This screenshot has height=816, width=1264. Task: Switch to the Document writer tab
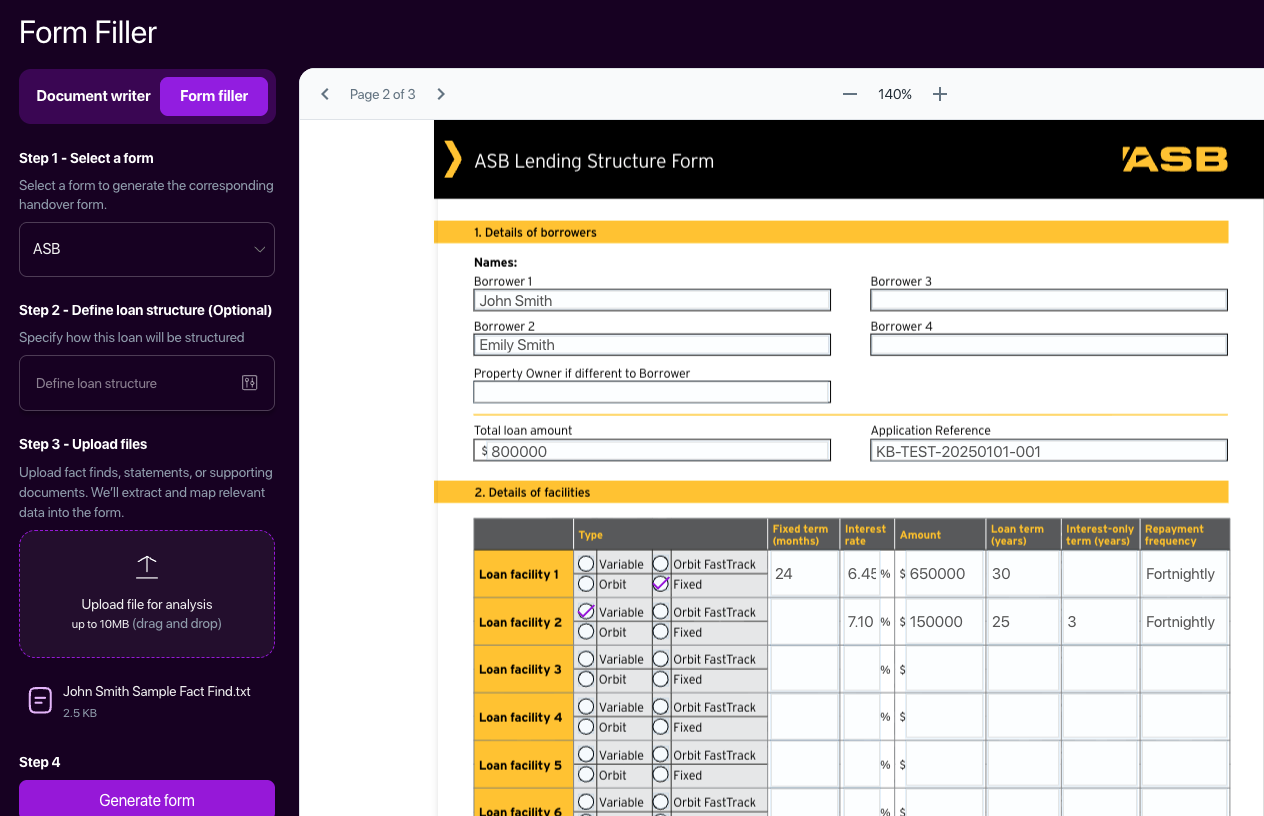coord(93,96)
